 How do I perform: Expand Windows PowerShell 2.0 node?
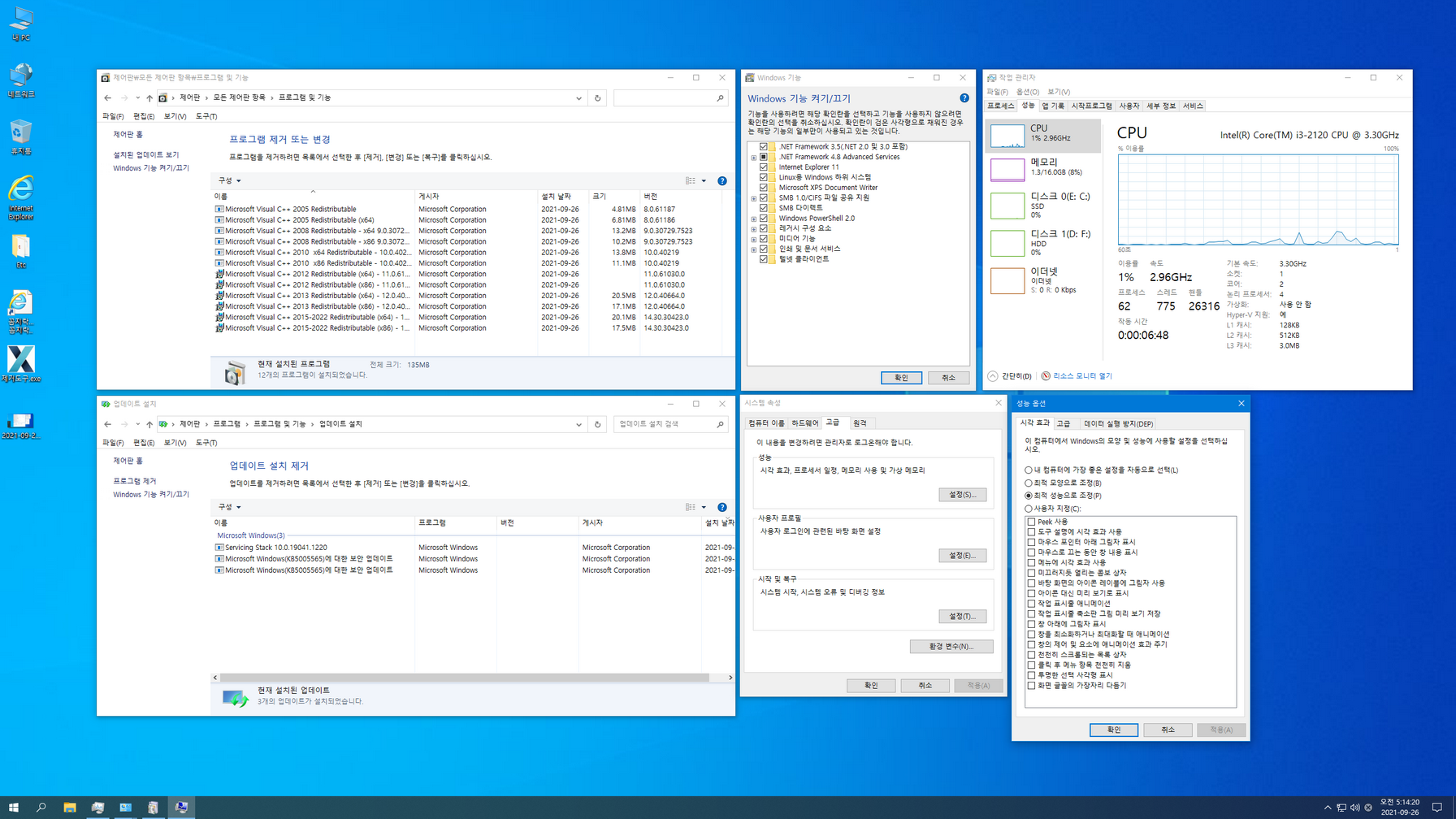pyautogui.click(x=754, y=219)
